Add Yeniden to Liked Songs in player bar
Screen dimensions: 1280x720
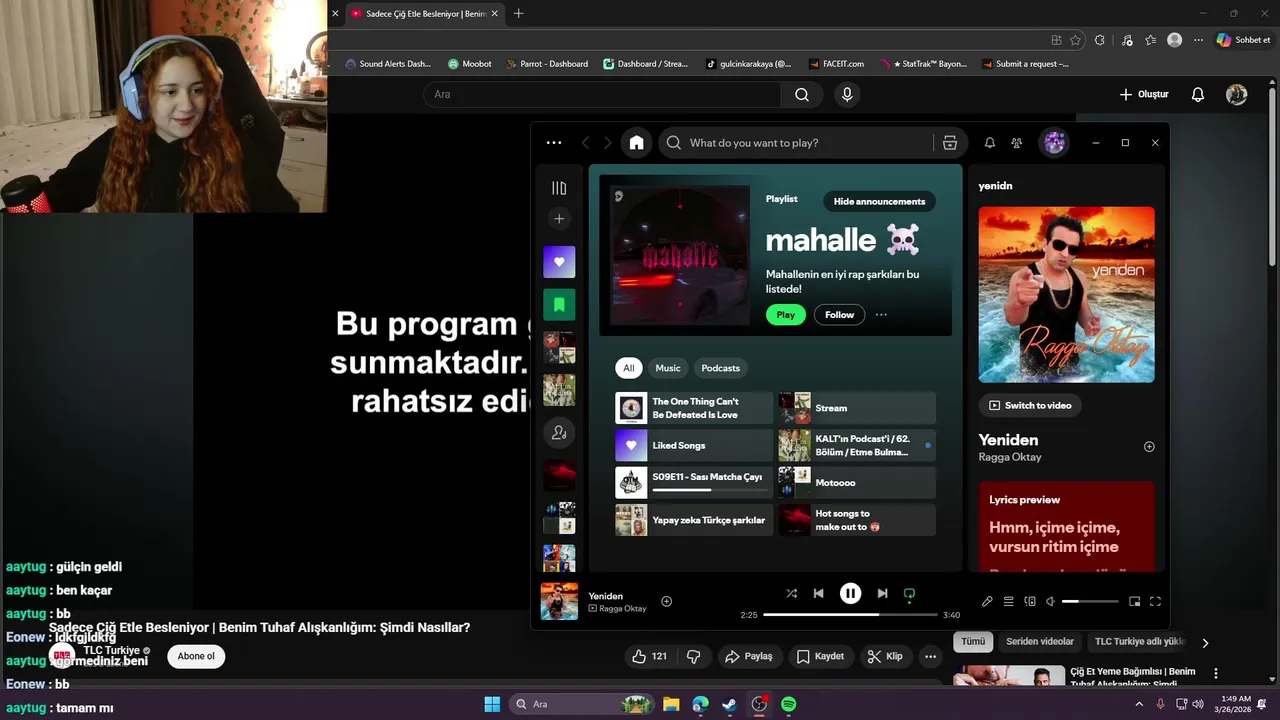[x=666, y=601]
